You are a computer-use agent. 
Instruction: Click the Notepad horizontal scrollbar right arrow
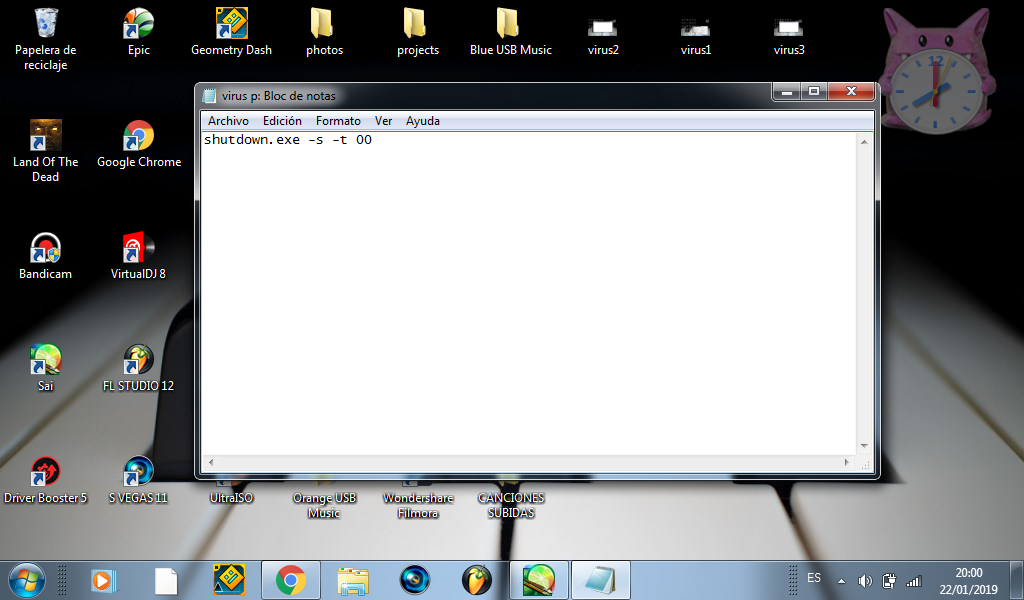[x=847, y=462]
